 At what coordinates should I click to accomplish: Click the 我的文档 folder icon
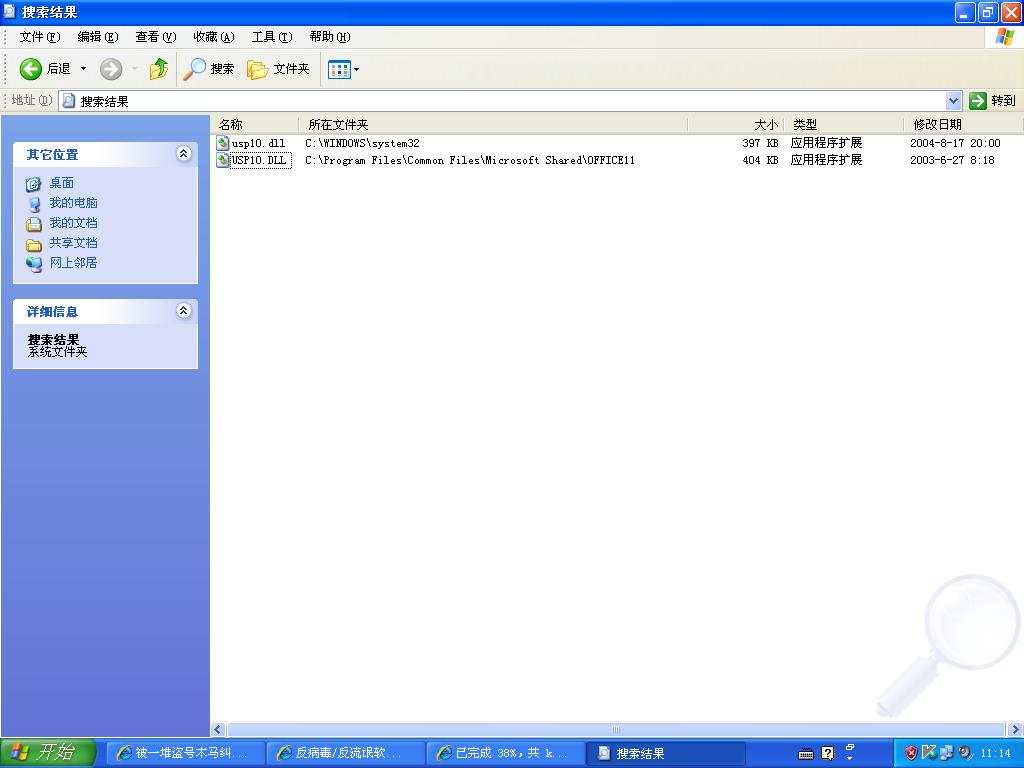pyautogui.click(x=33, y=224)
